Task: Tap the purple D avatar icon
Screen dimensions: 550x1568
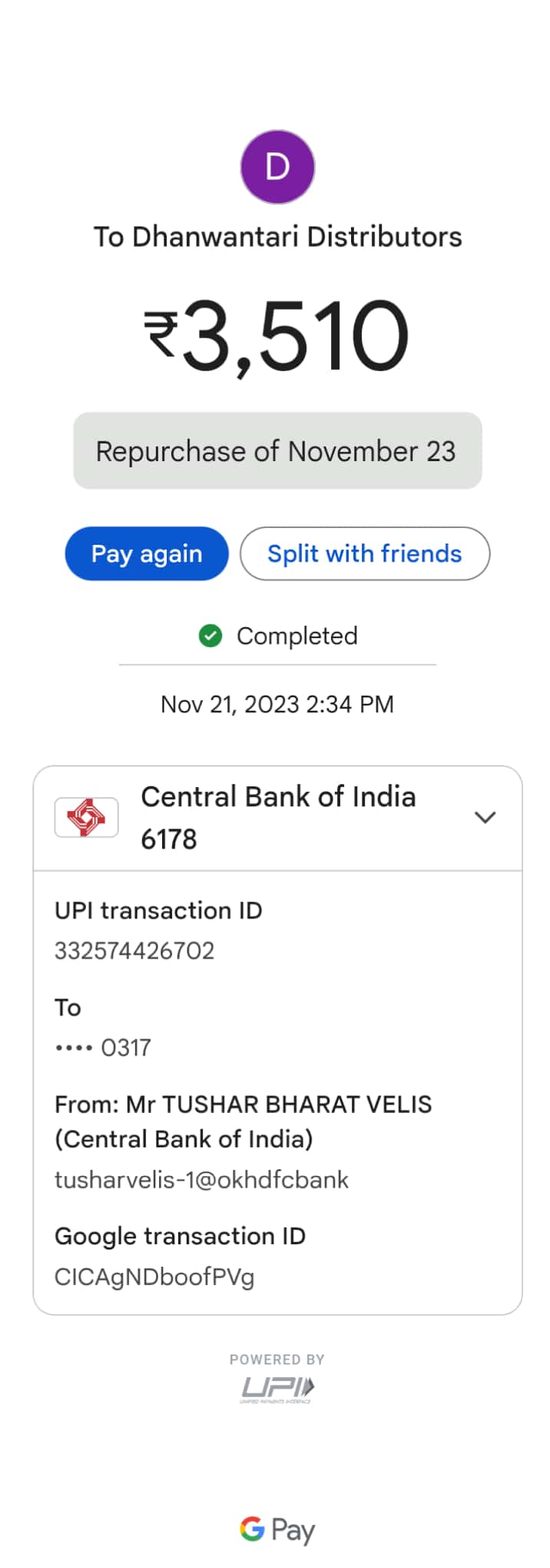Action: [277, 167]
